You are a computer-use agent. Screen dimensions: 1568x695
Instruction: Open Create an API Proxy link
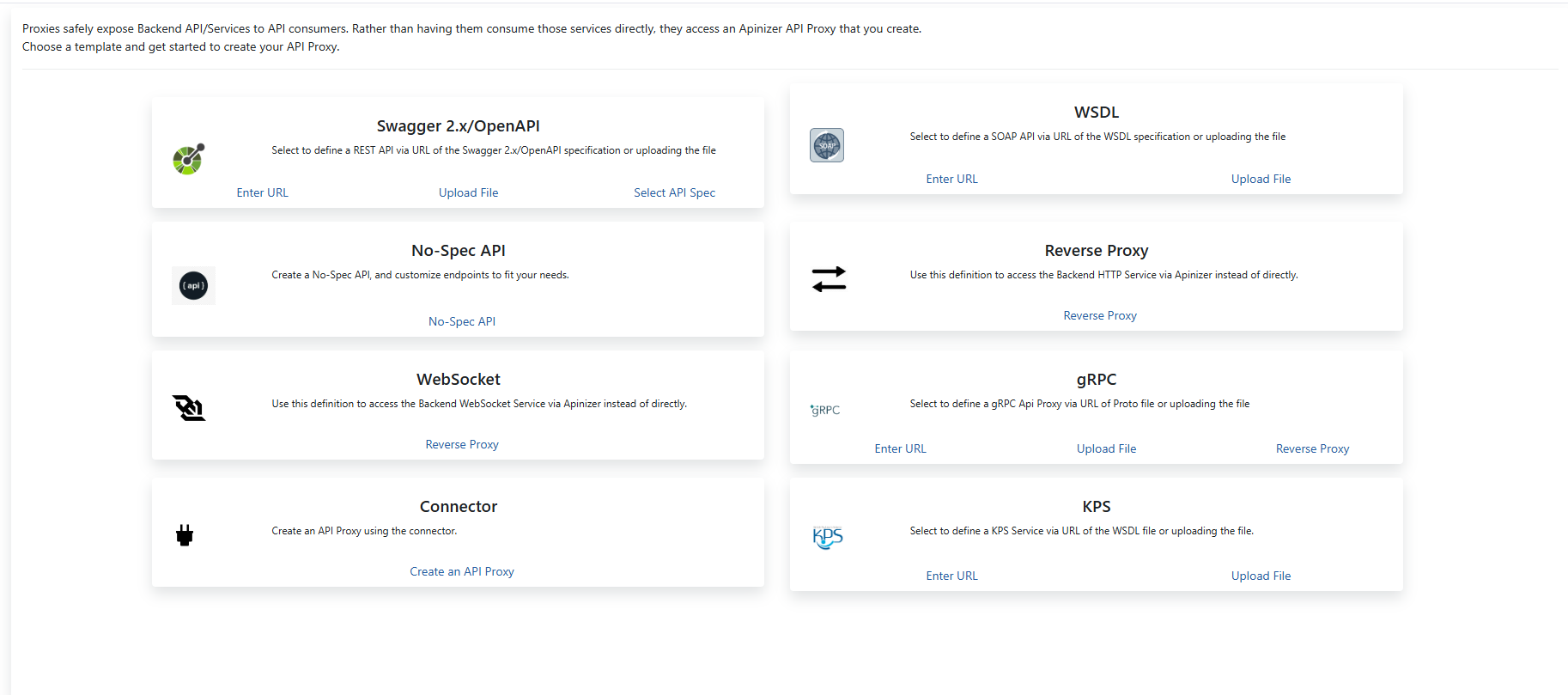[x=462, y=571]
